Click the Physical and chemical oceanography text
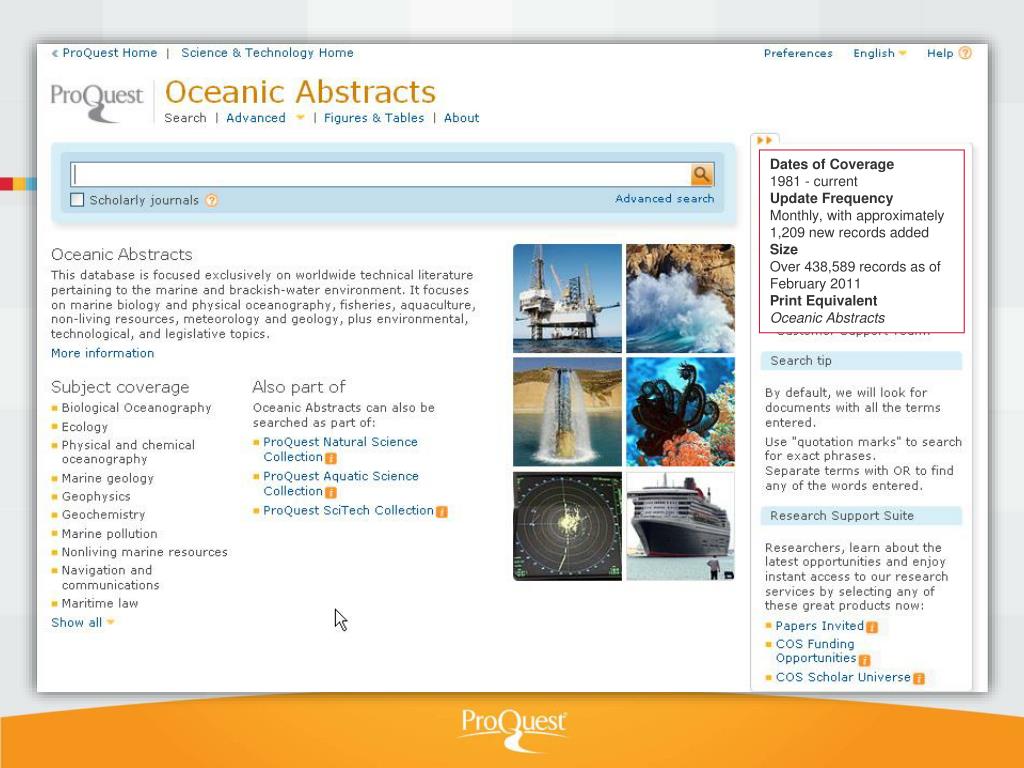This screenshot has width=1024, height=768. click(x=128, y=452)
